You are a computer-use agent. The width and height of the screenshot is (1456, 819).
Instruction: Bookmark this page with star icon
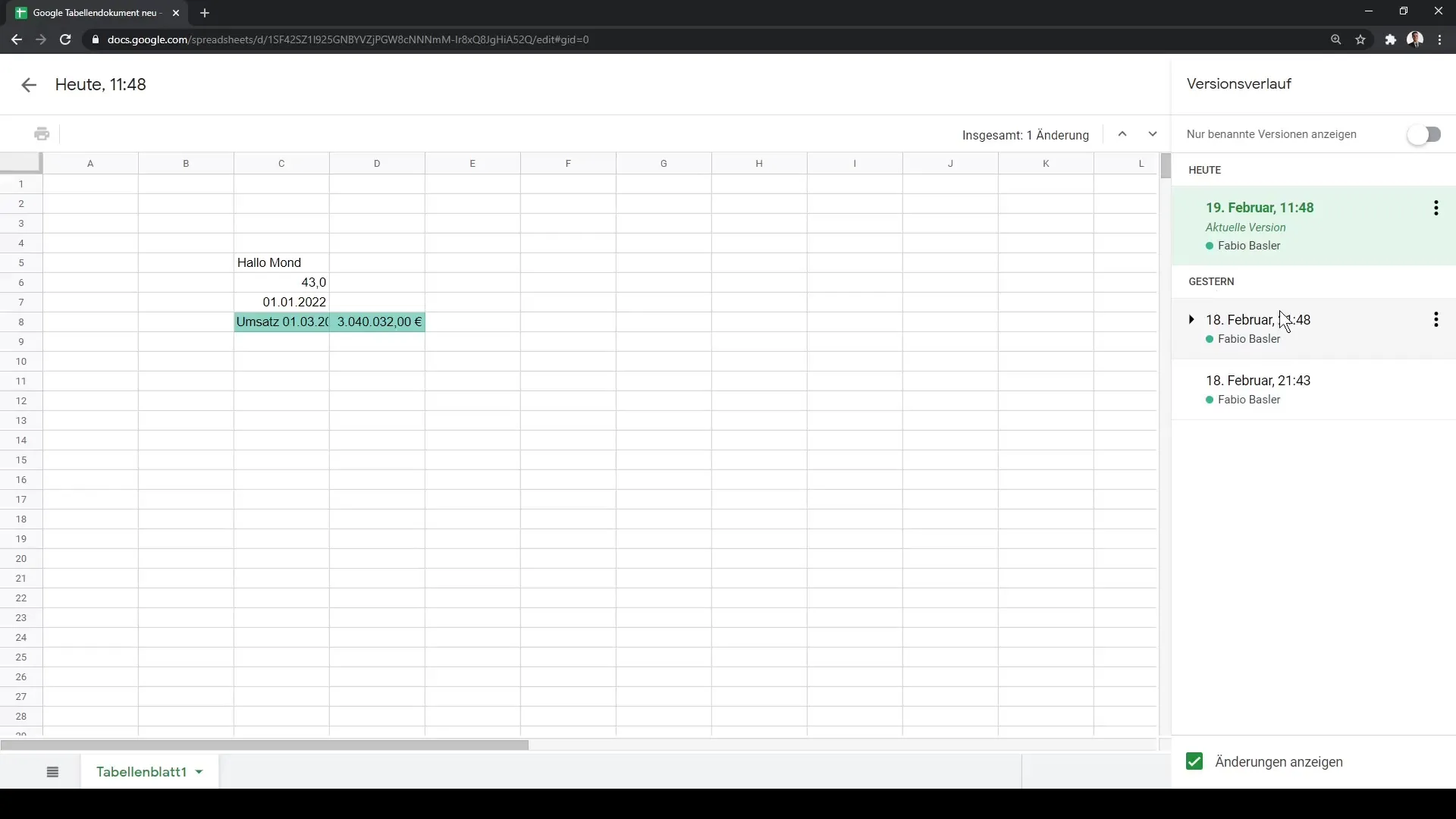point(1360,39)
